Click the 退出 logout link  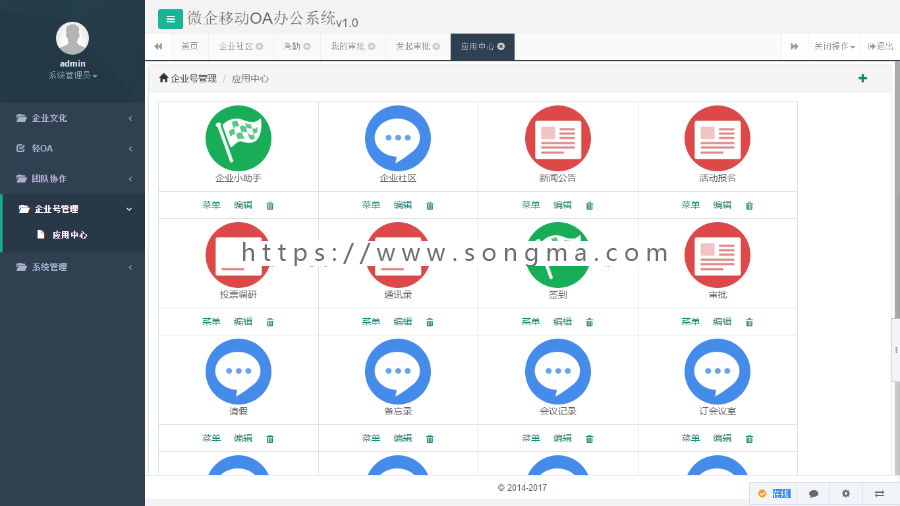pyautogui.click(x=880, y=46)
